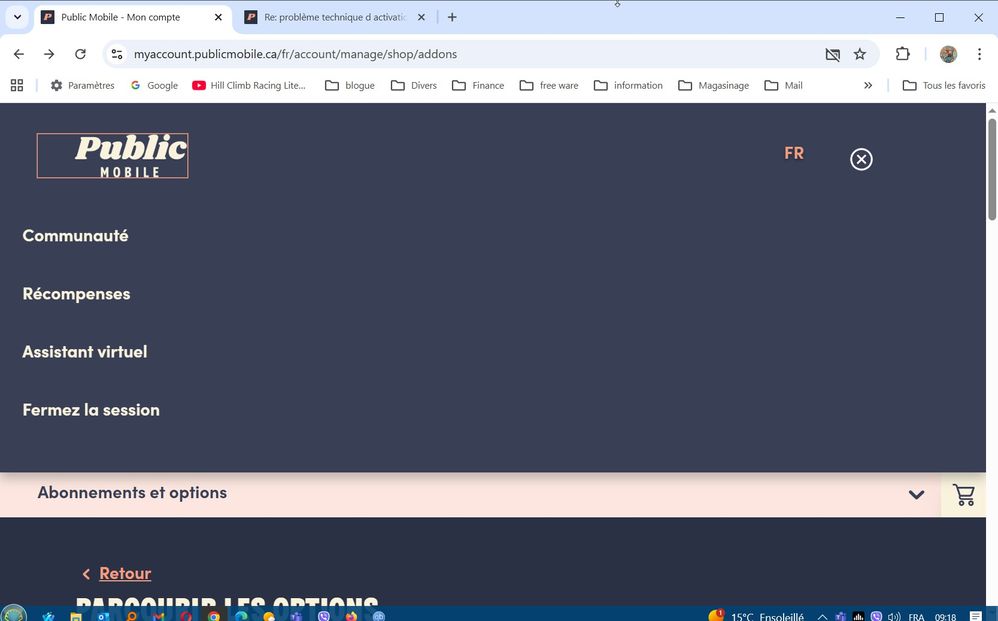Open the apps grid in bookmarks bar
Screen dimensions: 998x621
pos(16,85)
